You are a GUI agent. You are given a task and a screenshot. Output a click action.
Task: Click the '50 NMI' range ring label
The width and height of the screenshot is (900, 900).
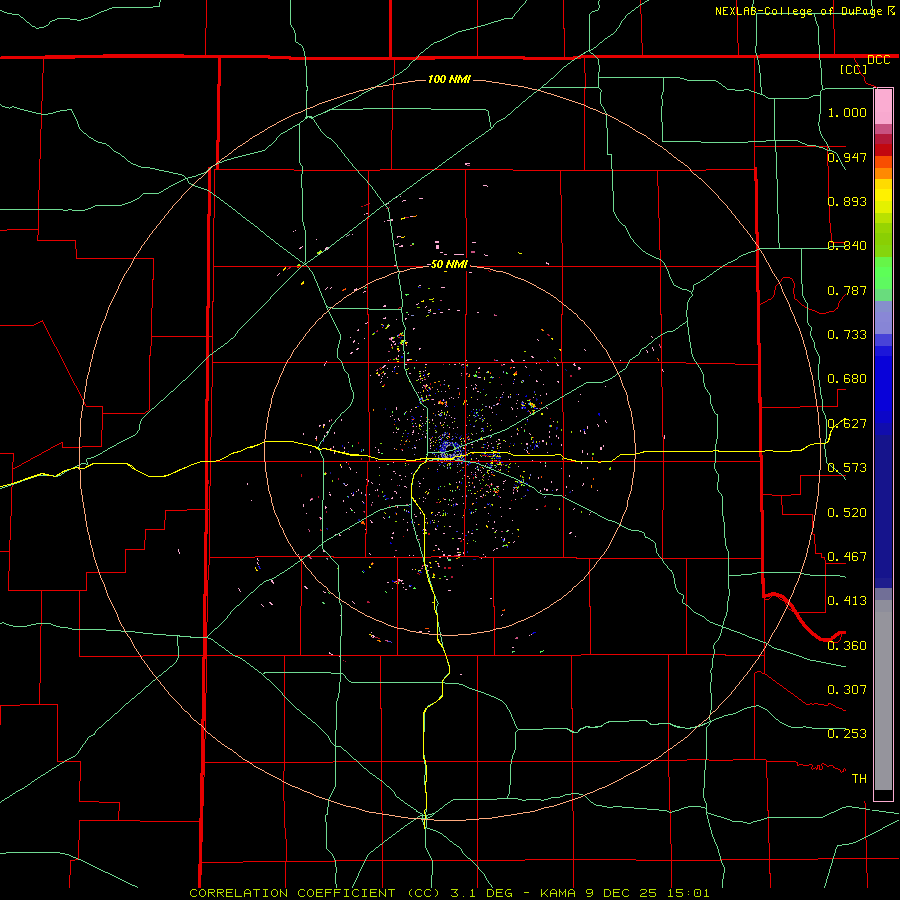tap(449, 264)
